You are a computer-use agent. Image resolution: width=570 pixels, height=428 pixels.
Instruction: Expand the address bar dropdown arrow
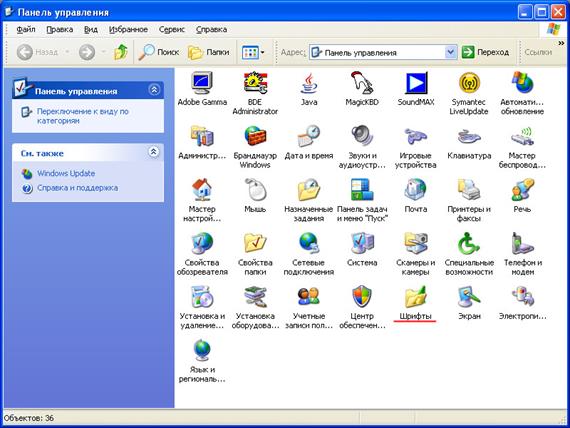450,52
